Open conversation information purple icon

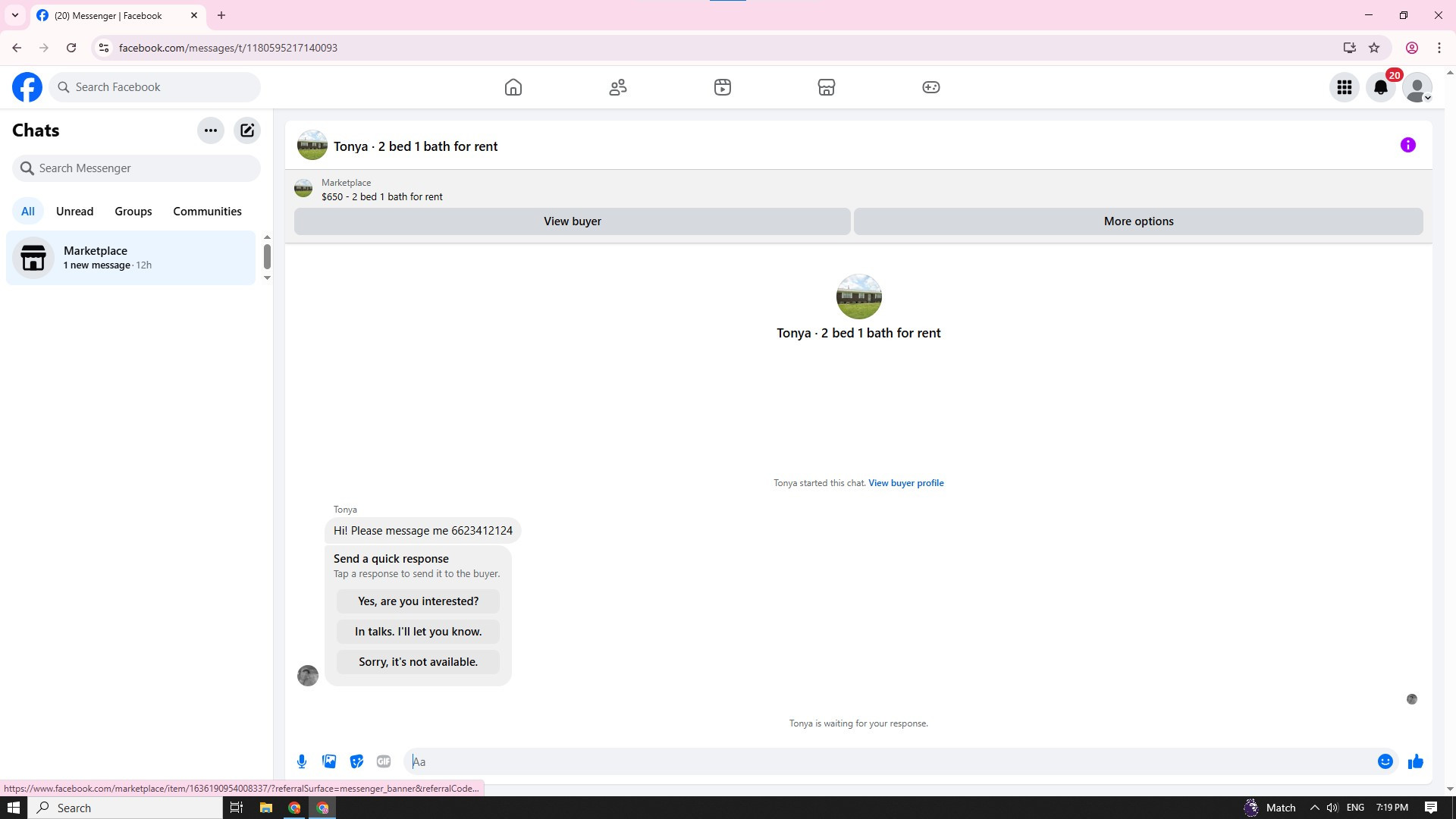[1407, 145]
